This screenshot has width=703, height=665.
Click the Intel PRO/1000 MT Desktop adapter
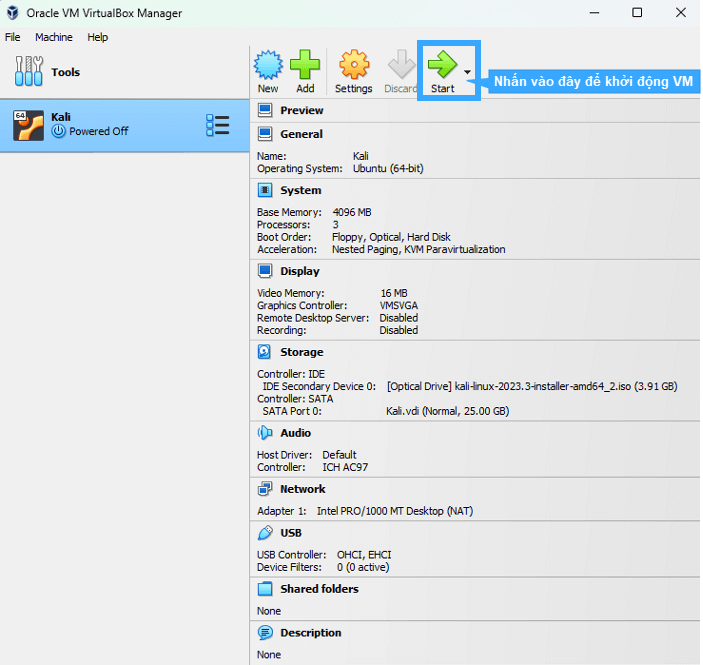(395, 511)
